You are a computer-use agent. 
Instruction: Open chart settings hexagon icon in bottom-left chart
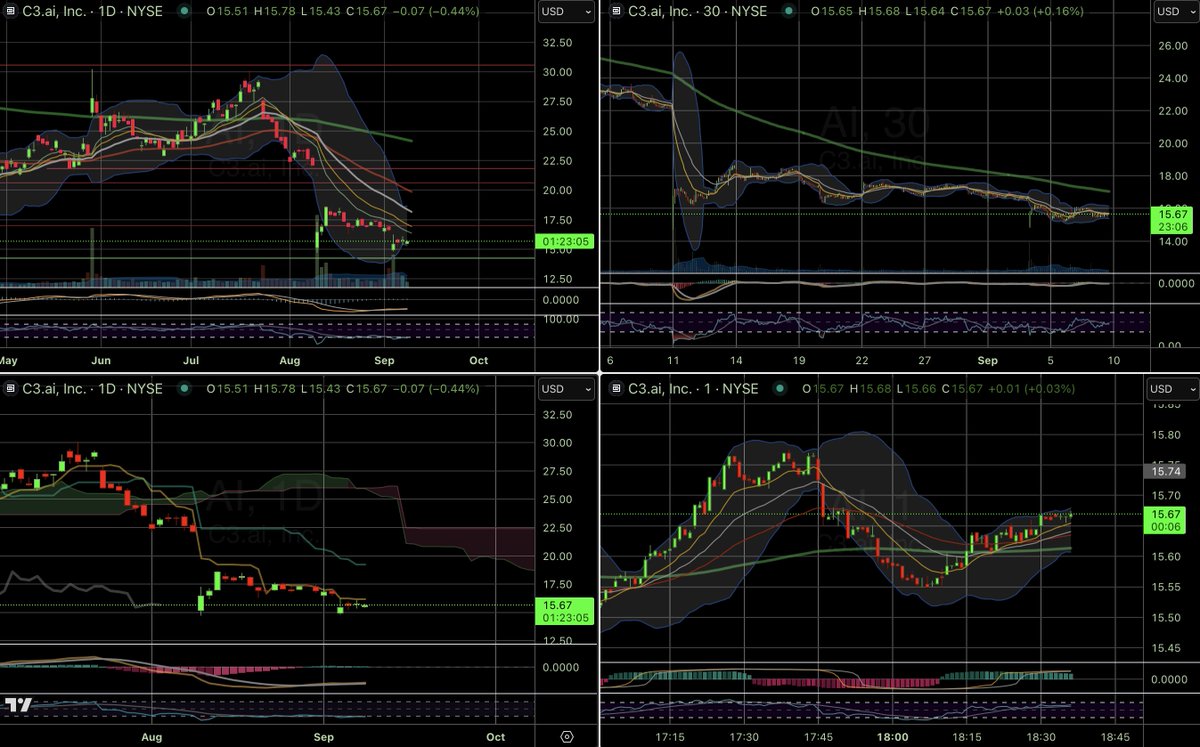pyautogui.click(x=566, y=735)
